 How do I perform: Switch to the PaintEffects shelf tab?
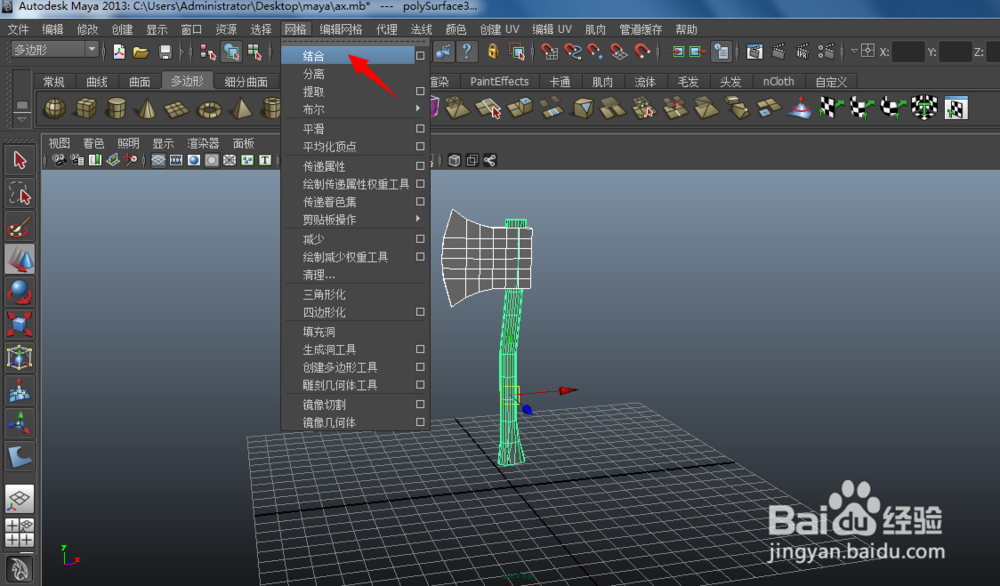click(499, 82)
